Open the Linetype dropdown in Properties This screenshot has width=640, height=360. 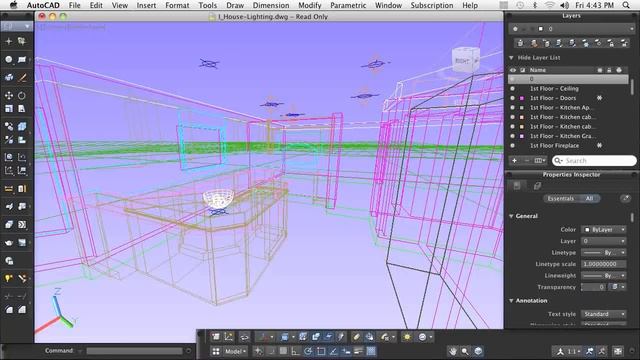coord(603,253)
